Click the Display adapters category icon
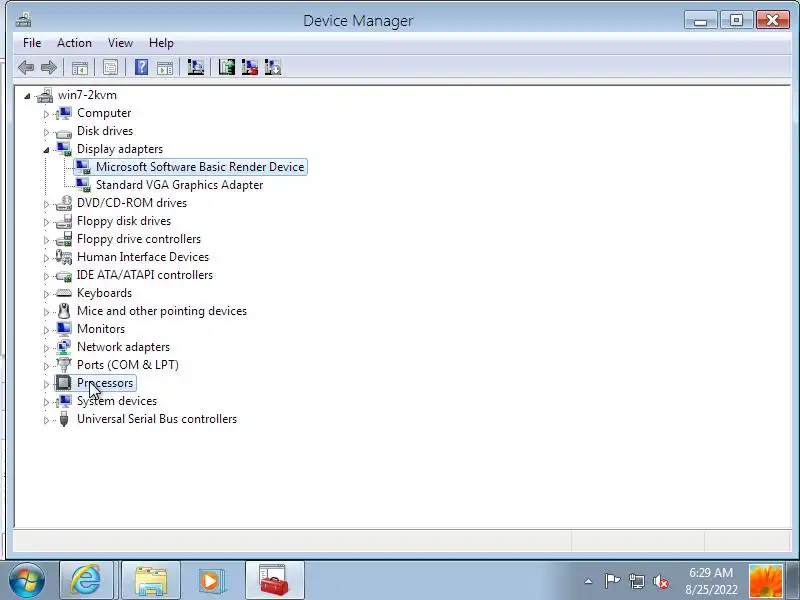The width and height of the screenshot is (800, 600). pyautogui.click(x=64, y=149)
